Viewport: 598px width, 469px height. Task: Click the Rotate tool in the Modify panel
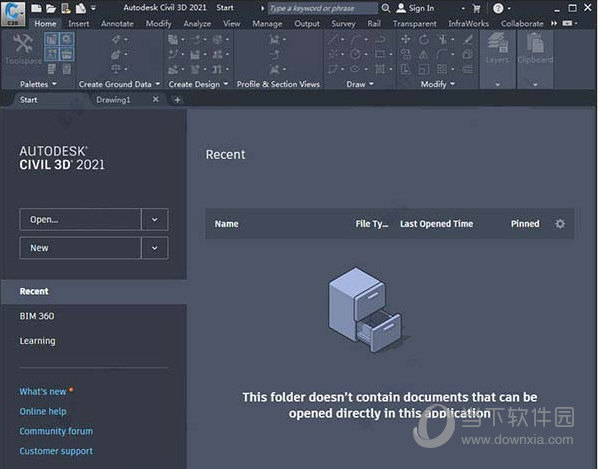(x=424, y=39)
